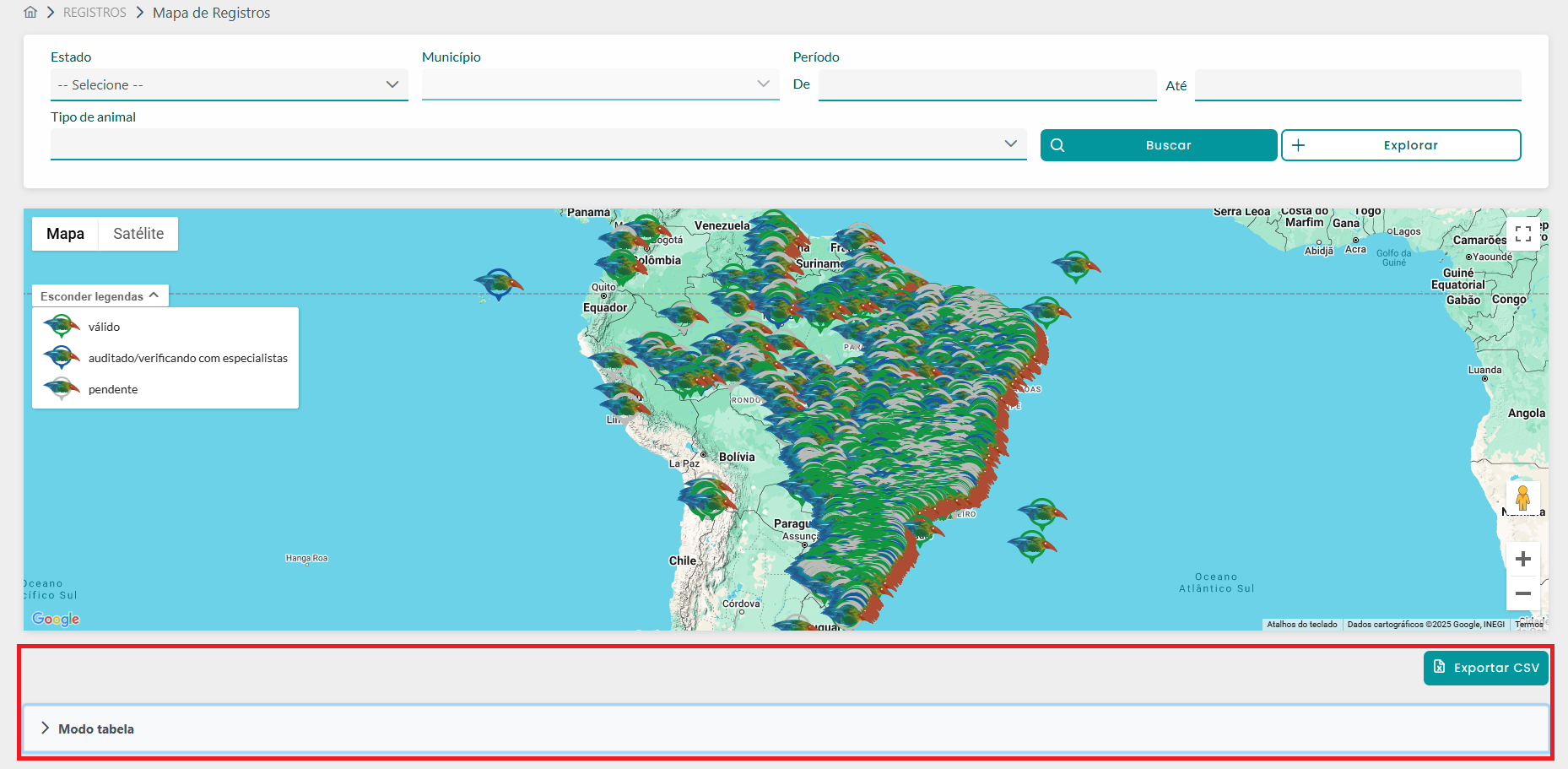This screenshot has width=1568, height=769.
Task: Collapse legend with Esconder legendas
Action: click(x=100, y=296)
